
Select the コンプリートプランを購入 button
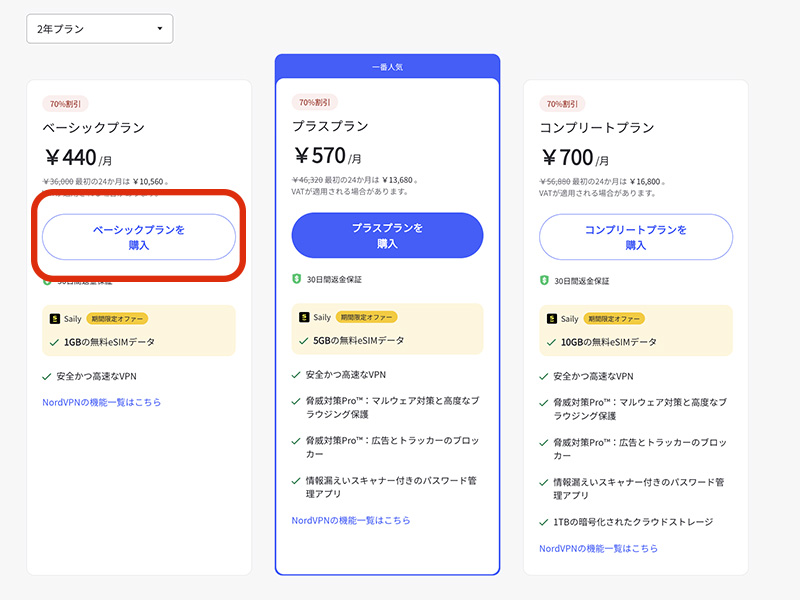coord(636,237)
